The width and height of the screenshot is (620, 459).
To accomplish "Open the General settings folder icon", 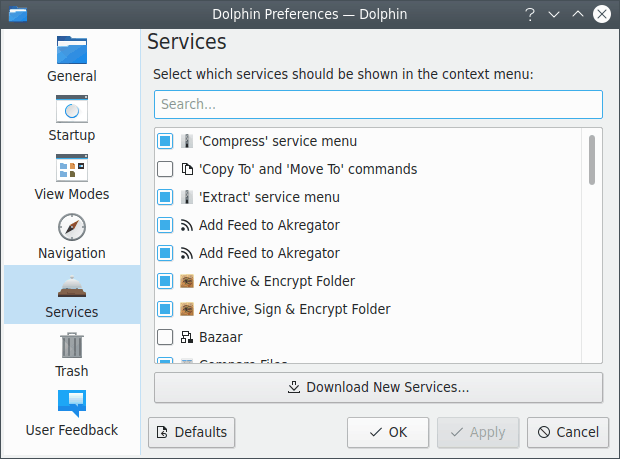I will [72, 50].
